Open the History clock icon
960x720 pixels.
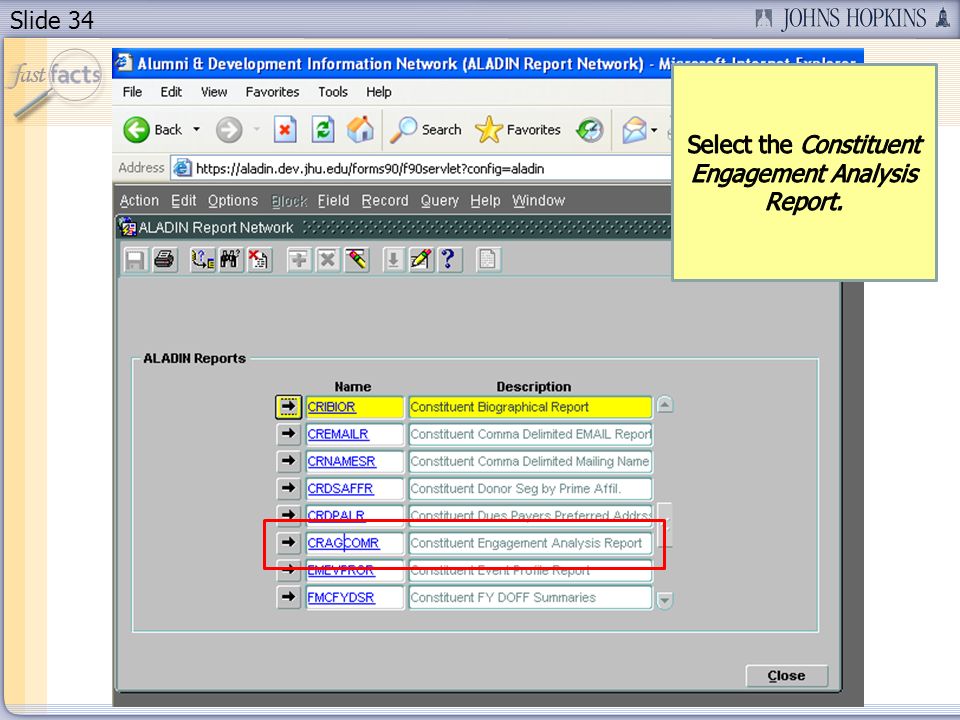590,130
